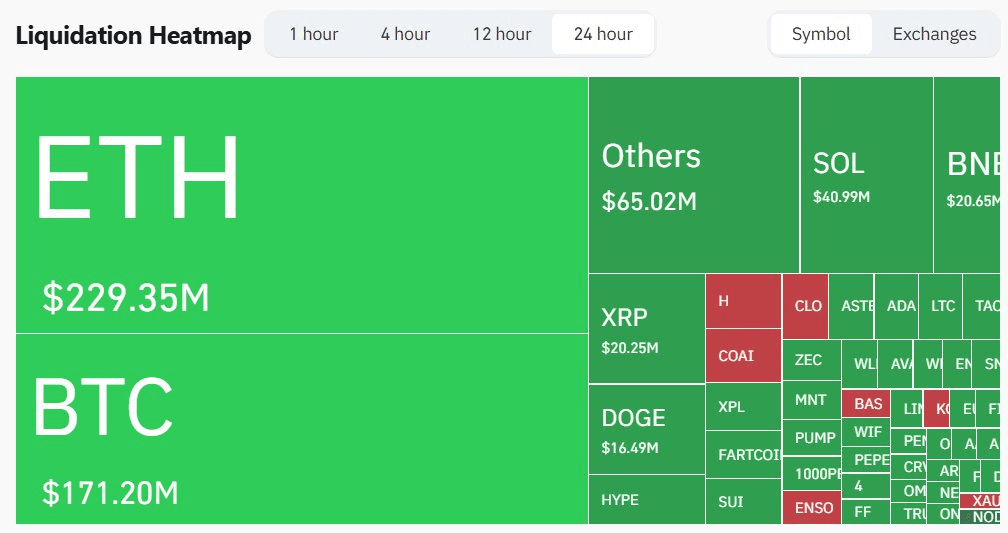This screenshot has width=1008, height=533.
Task: Click the Others $65.02M block
Action: (693, 175)
